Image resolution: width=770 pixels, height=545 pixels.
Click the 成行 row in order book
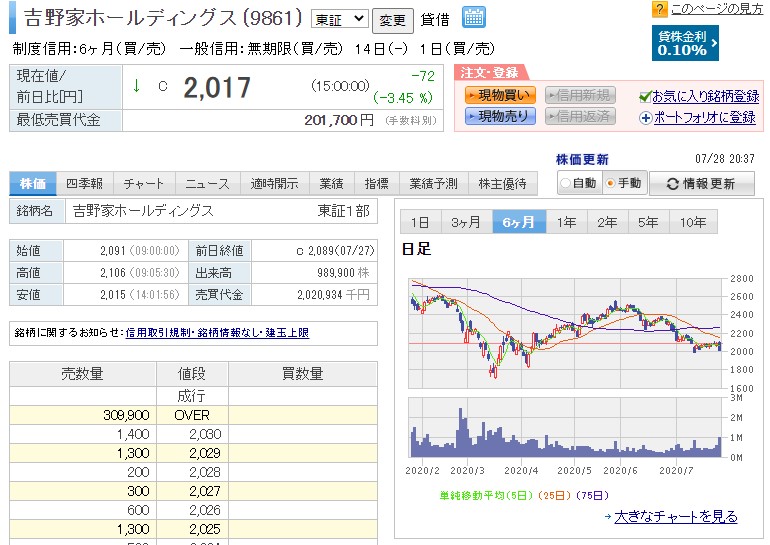point(193,396)
